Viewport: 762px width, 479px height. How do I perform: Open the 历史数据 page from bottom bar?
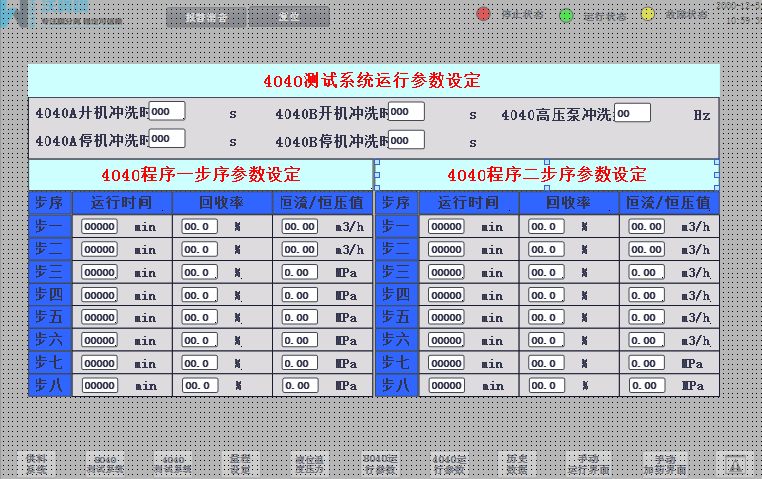(513, 463)
